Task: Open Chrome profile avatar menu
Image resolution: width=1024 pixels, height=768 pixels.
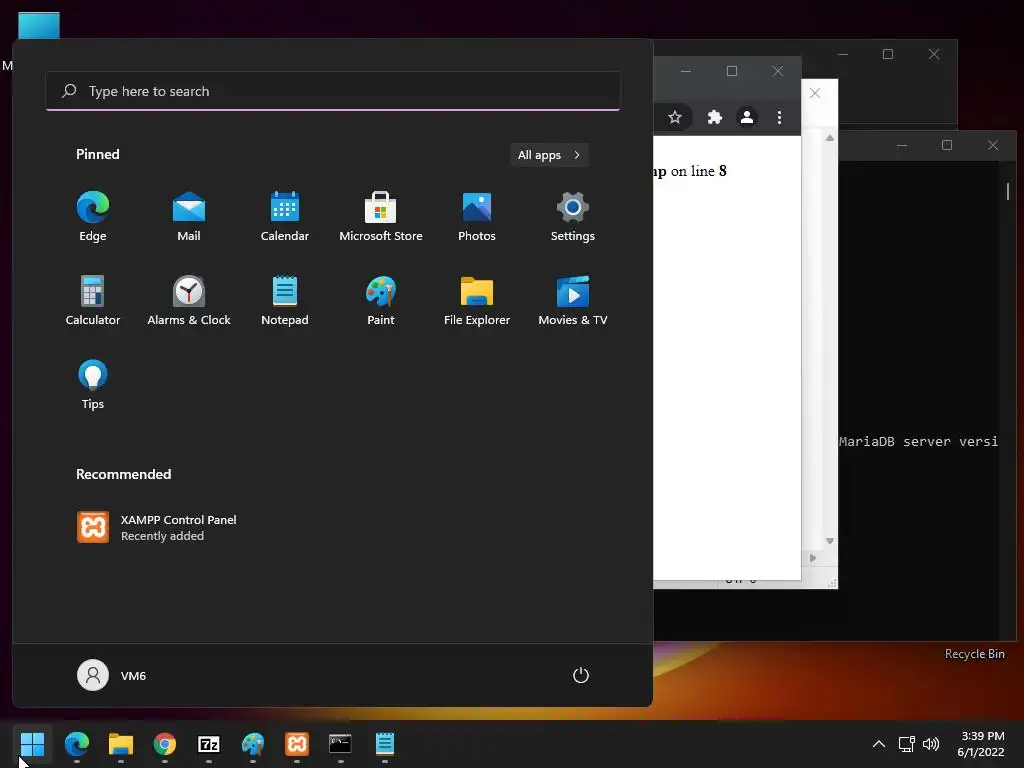Action: 746,117
